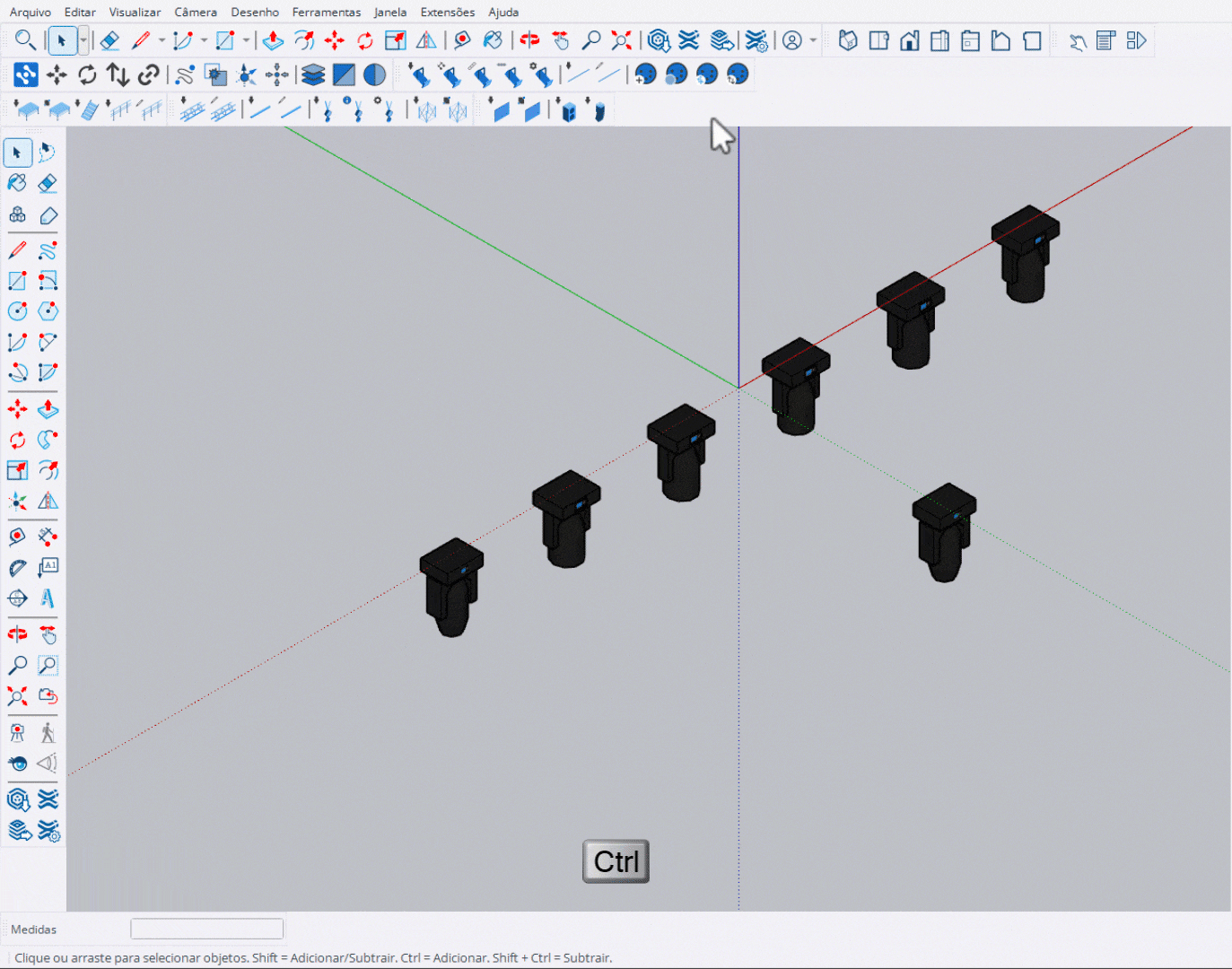The image size is (1232, 969).
Task: Click the Medidas input field
Action: pos(206,929)
